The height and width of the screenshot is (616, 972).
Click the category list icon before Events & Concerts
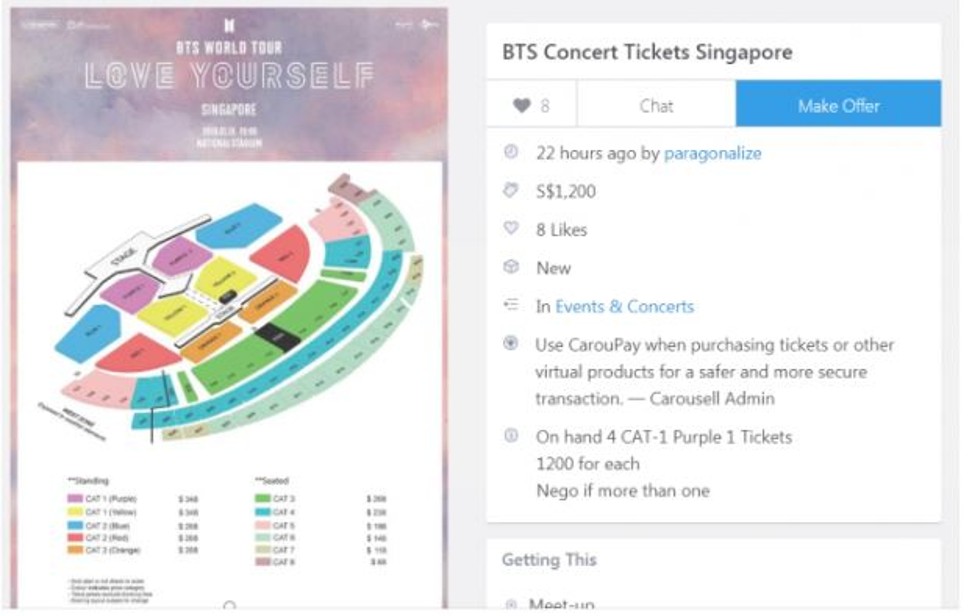click(x=511, y=305)
